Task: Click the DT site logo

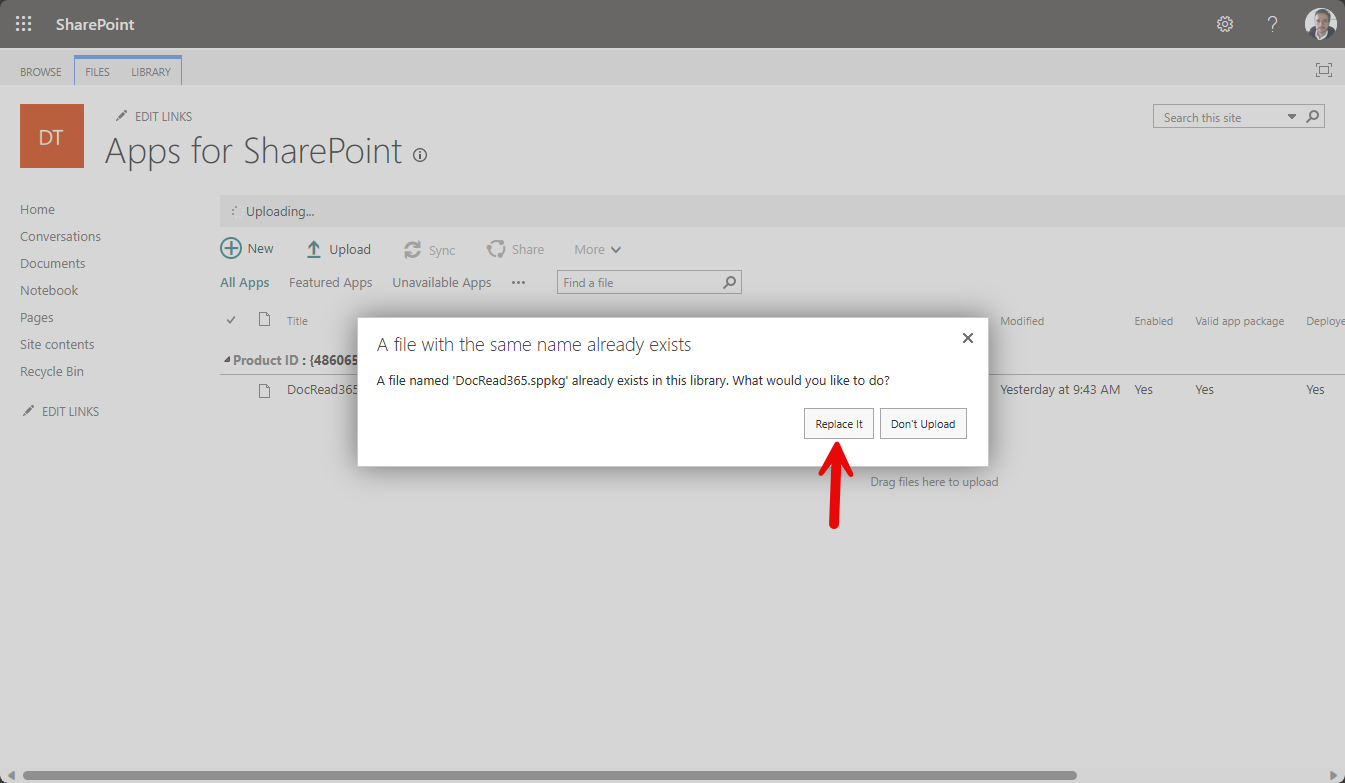Action: coord(52,136)
